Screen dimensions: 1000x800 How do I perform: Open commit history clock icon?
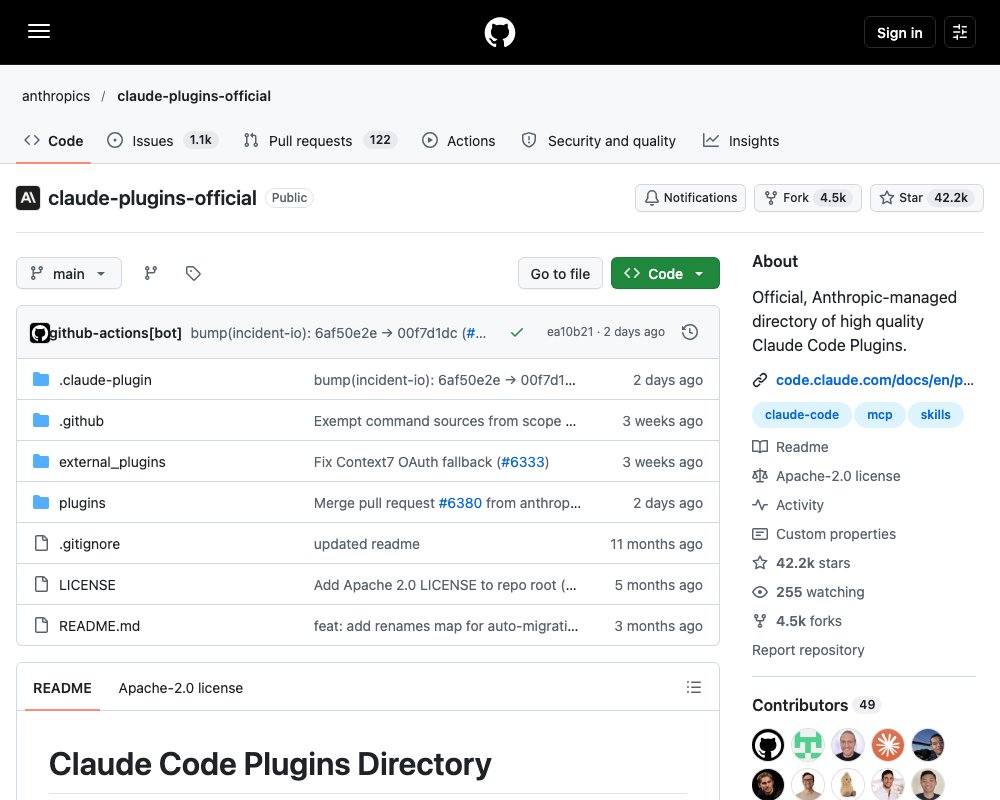tap(689, 332)
